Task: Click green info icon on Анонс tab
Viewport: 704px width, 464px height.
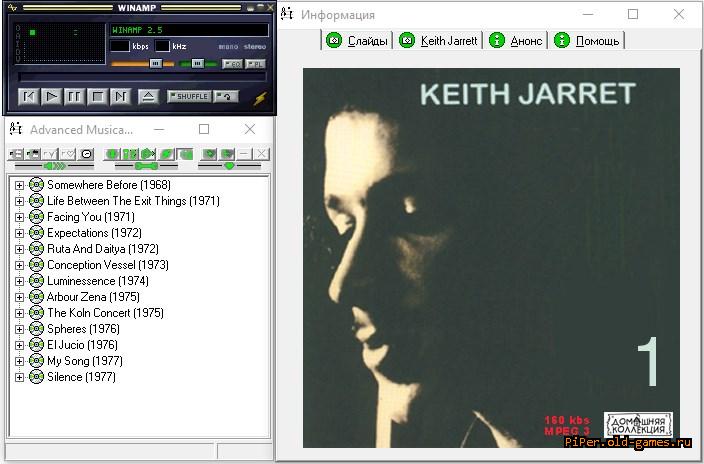Action: click(x=497, y=40)
